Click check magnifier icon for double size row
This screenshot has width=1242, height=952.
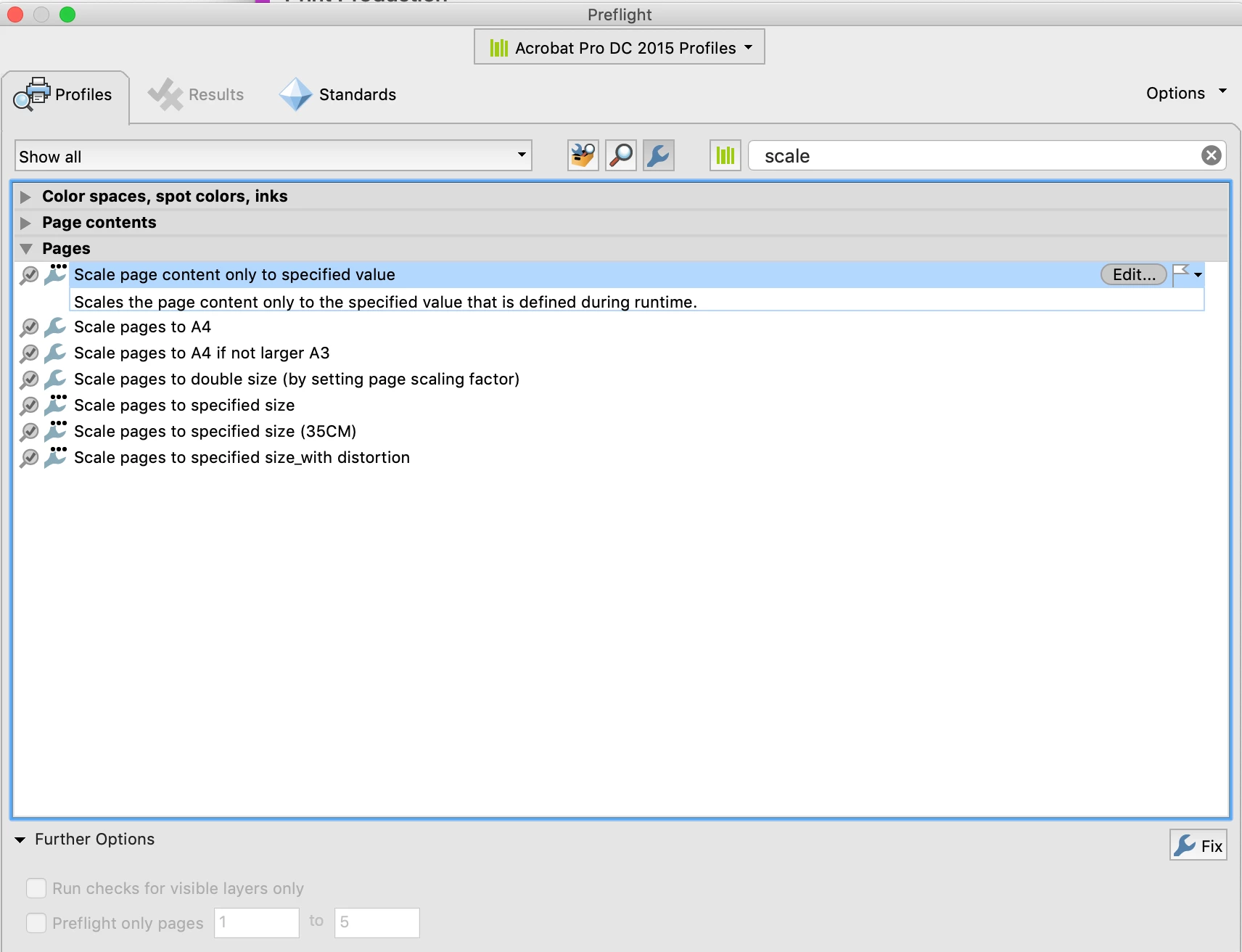tap(29, 380)
